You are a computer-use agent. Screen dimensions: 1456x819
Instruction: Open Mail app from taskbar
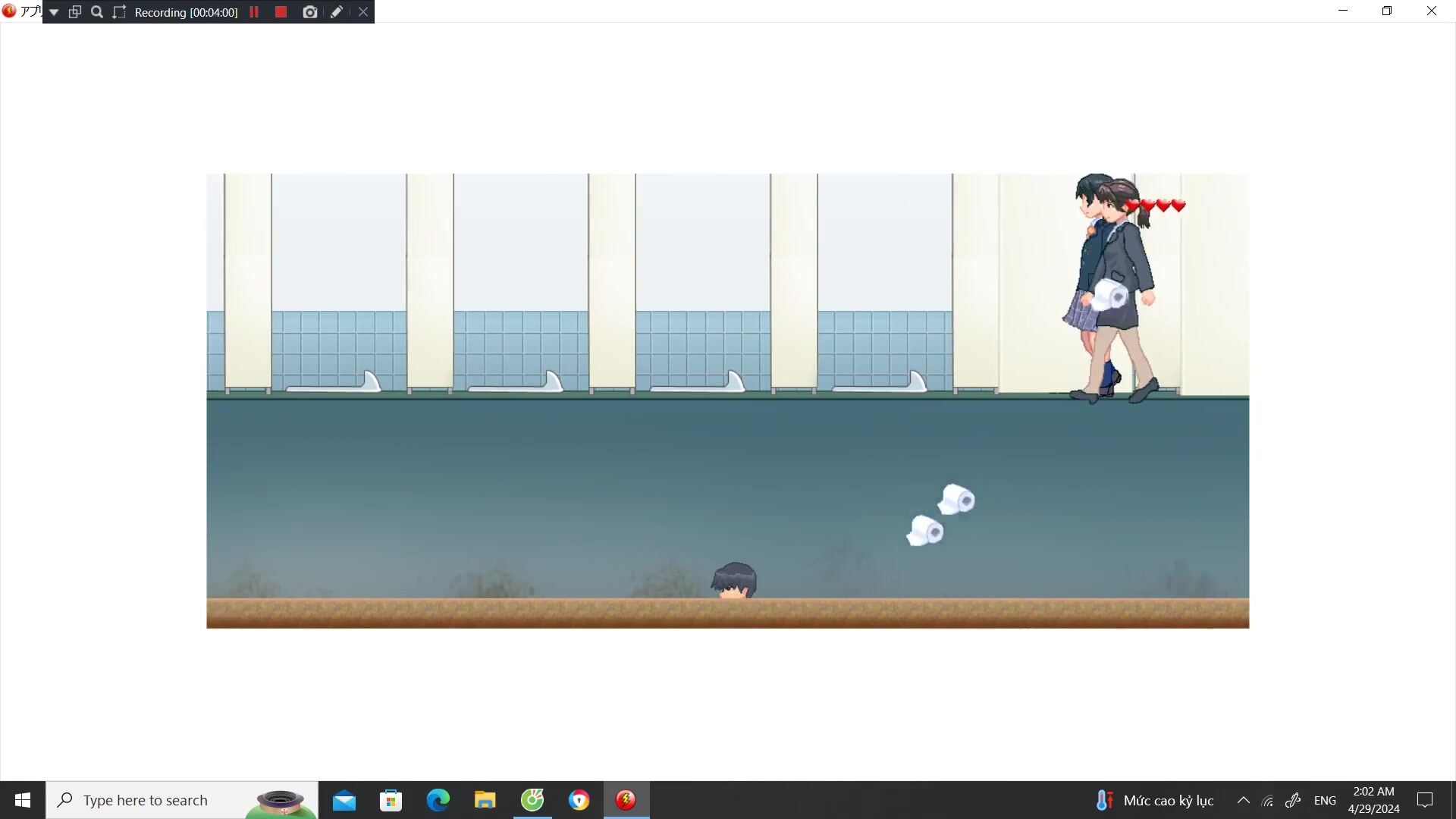[344, 800]
